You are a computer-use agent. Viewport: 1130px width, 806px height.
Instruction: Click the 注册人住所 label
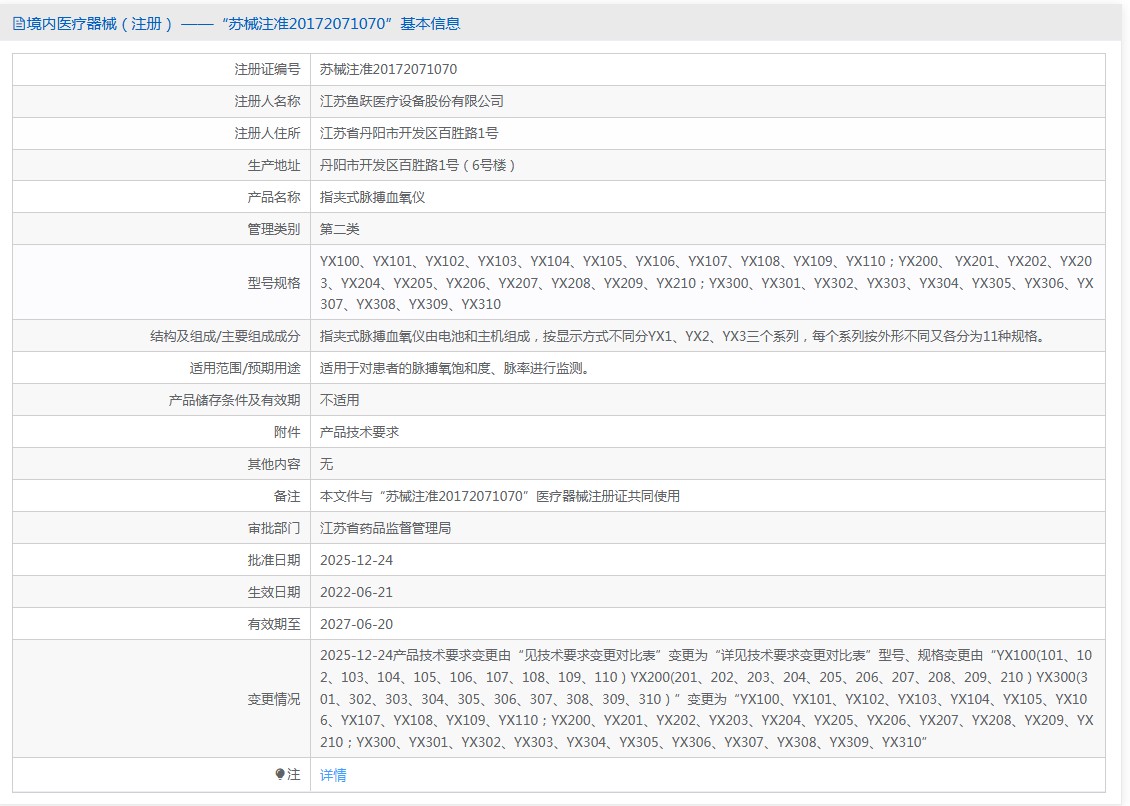(267, 133)
